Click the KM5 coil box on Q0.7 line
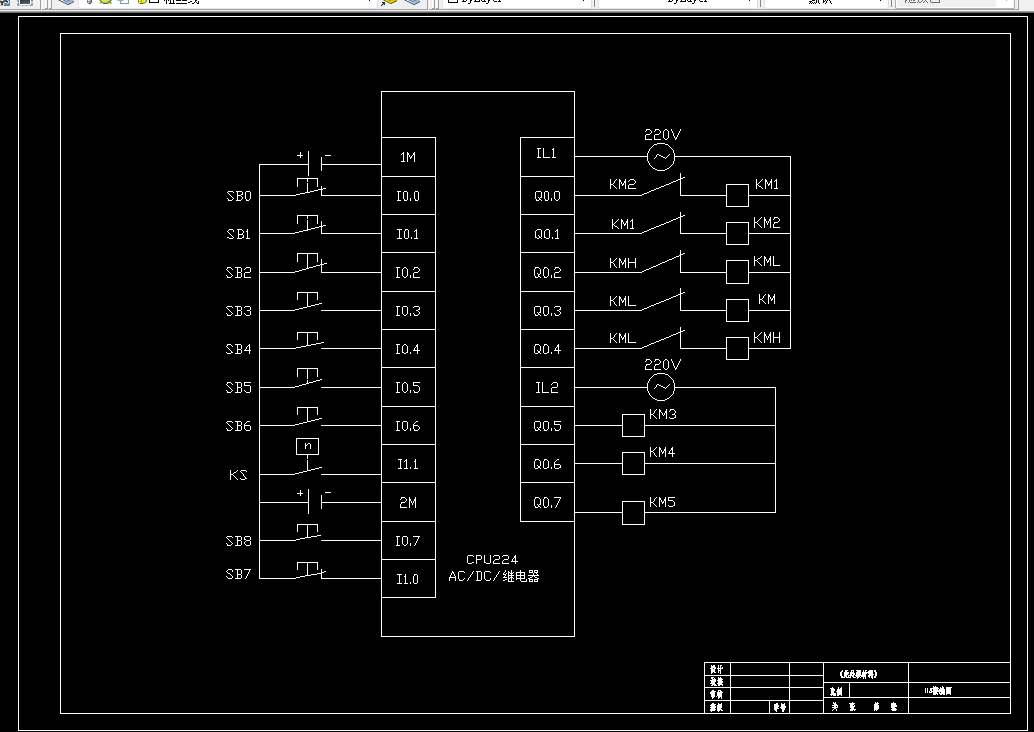 [x=633, y=513]
